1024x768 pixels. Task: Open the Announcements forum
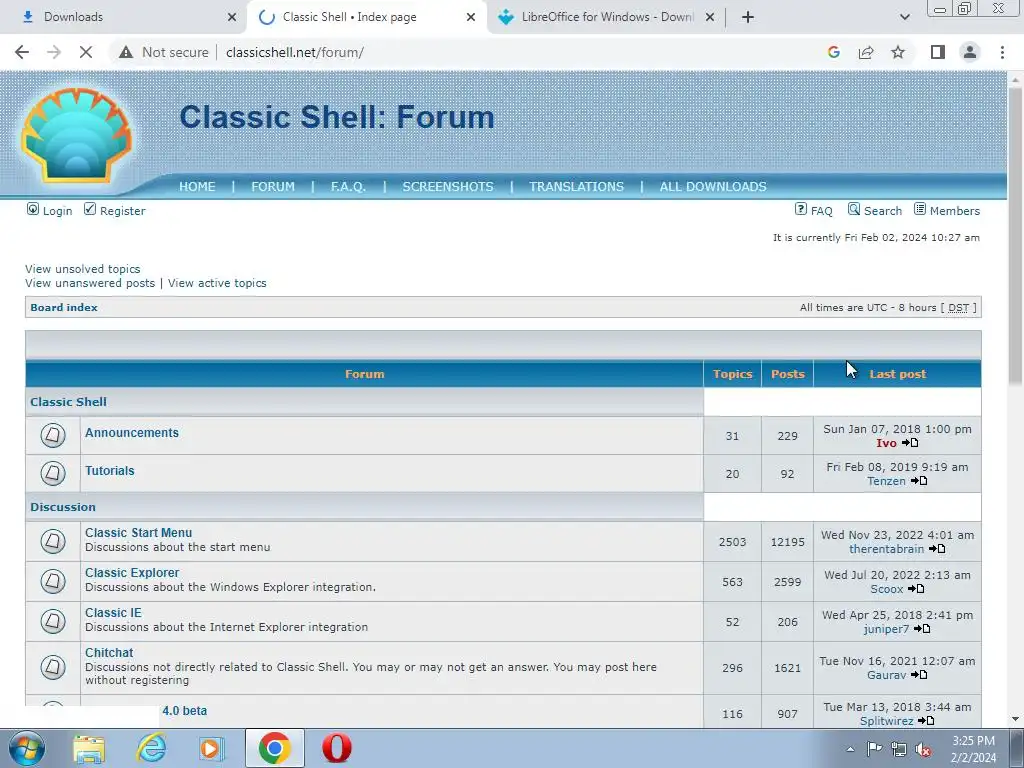132,433
